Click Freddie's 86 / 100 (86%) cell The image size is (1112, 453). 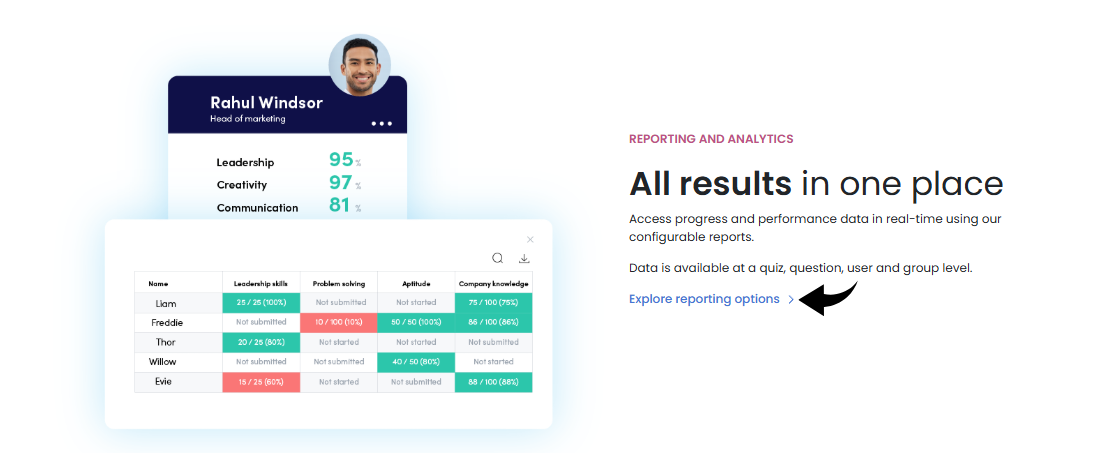494,323
